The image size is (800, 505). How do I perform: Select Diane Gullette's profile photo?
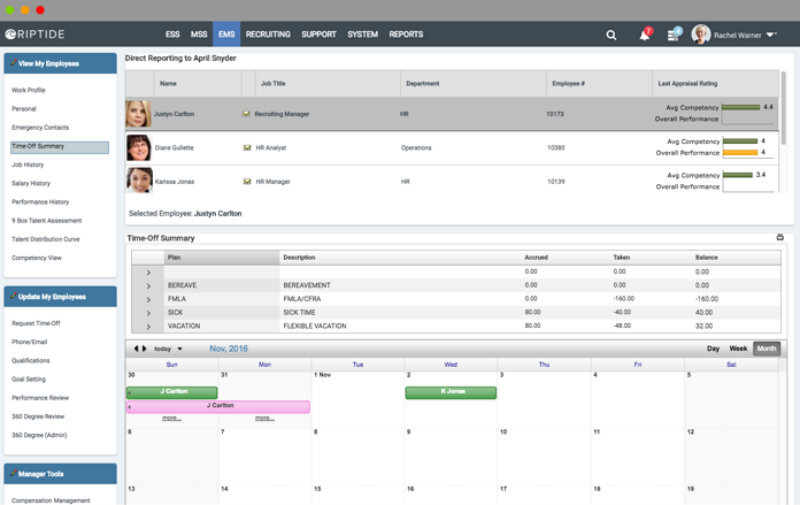pyautogui.click(x=138, y=148)
